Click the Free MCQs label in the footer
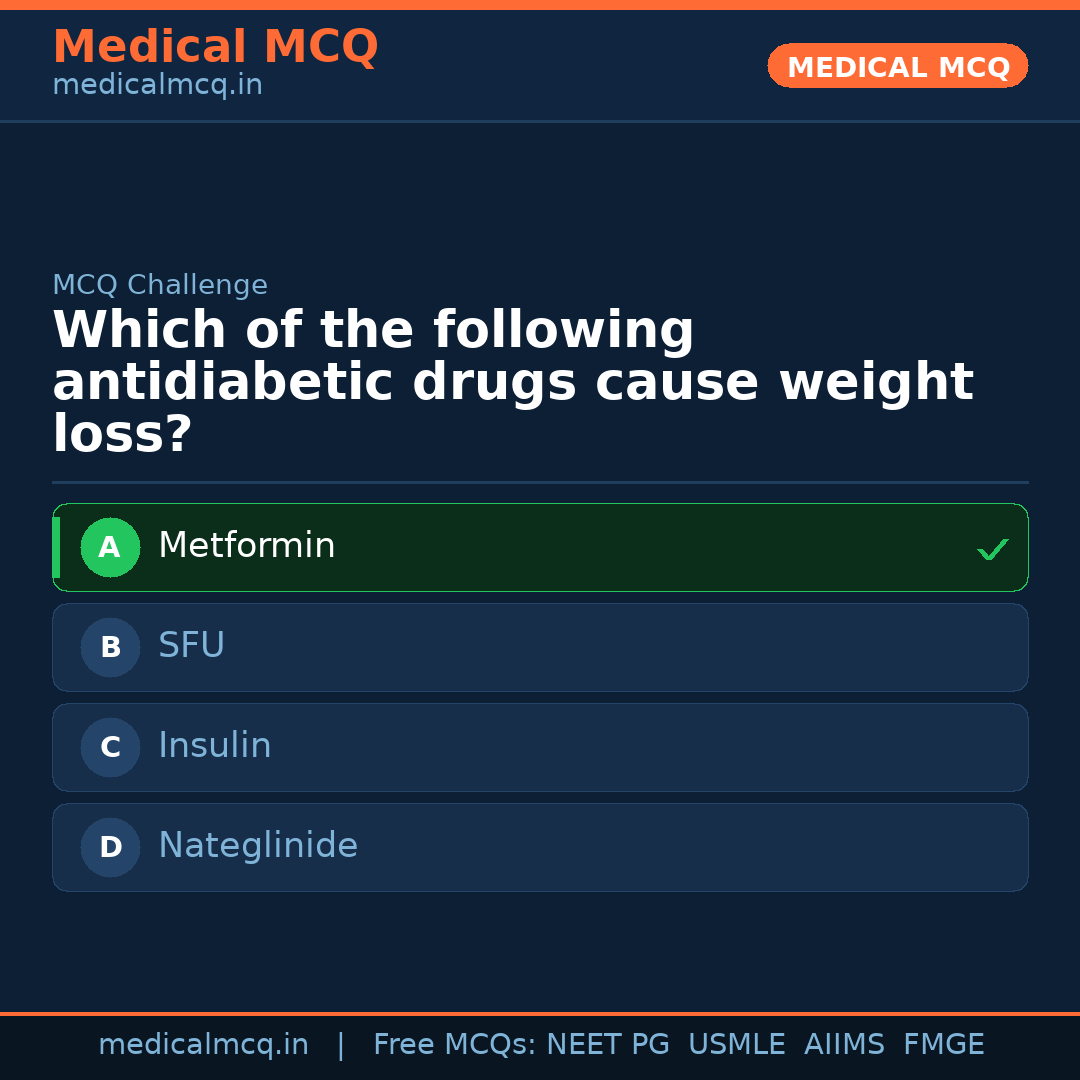Image resolution: width=1080 pixels, height=1080 pixels. click(x=455, y=1045)
